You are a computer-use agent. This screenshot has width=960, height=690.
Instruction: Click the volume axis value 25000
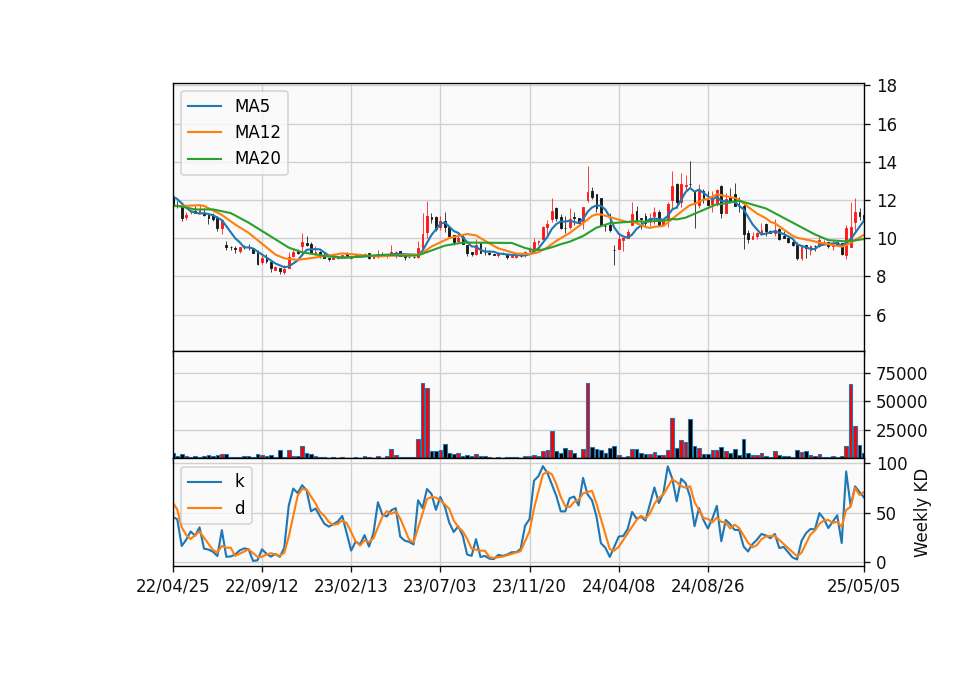902,431
